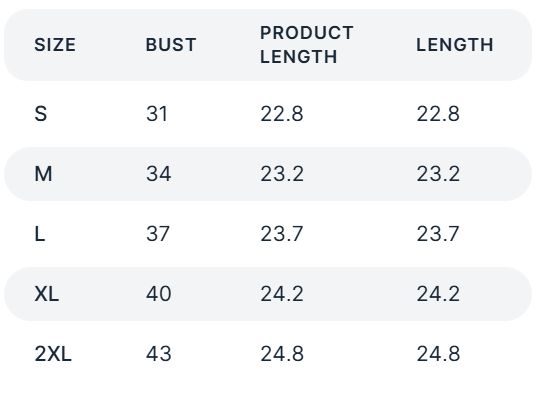535x397 pixels.
Task: Click product length 23.2 in M row
Action: pyautogui.click(x=282, y=174)
